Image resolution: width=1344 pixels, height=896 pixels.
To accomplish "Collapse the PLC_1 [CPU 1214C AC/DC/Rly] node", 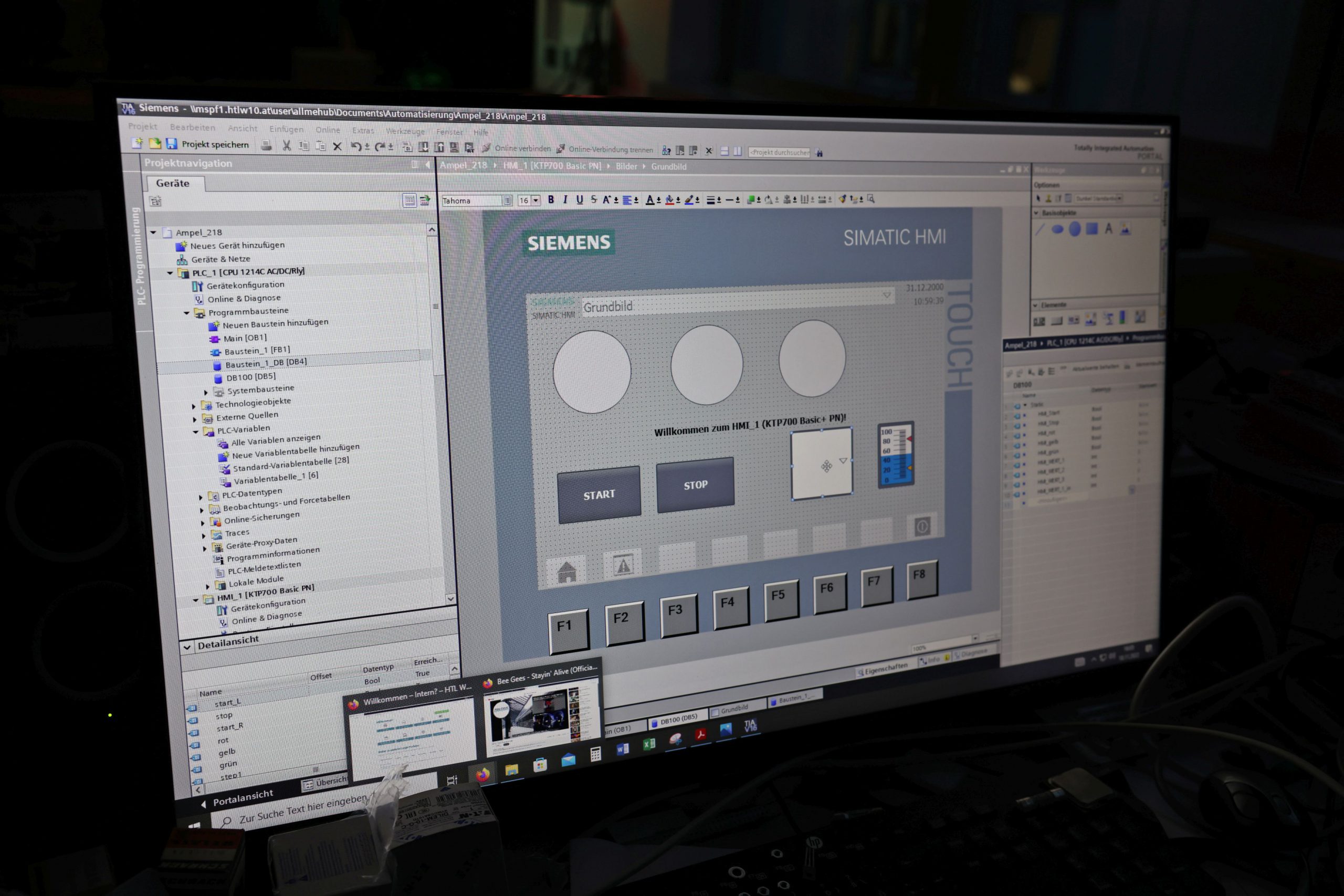I will [x=170, y=273].
